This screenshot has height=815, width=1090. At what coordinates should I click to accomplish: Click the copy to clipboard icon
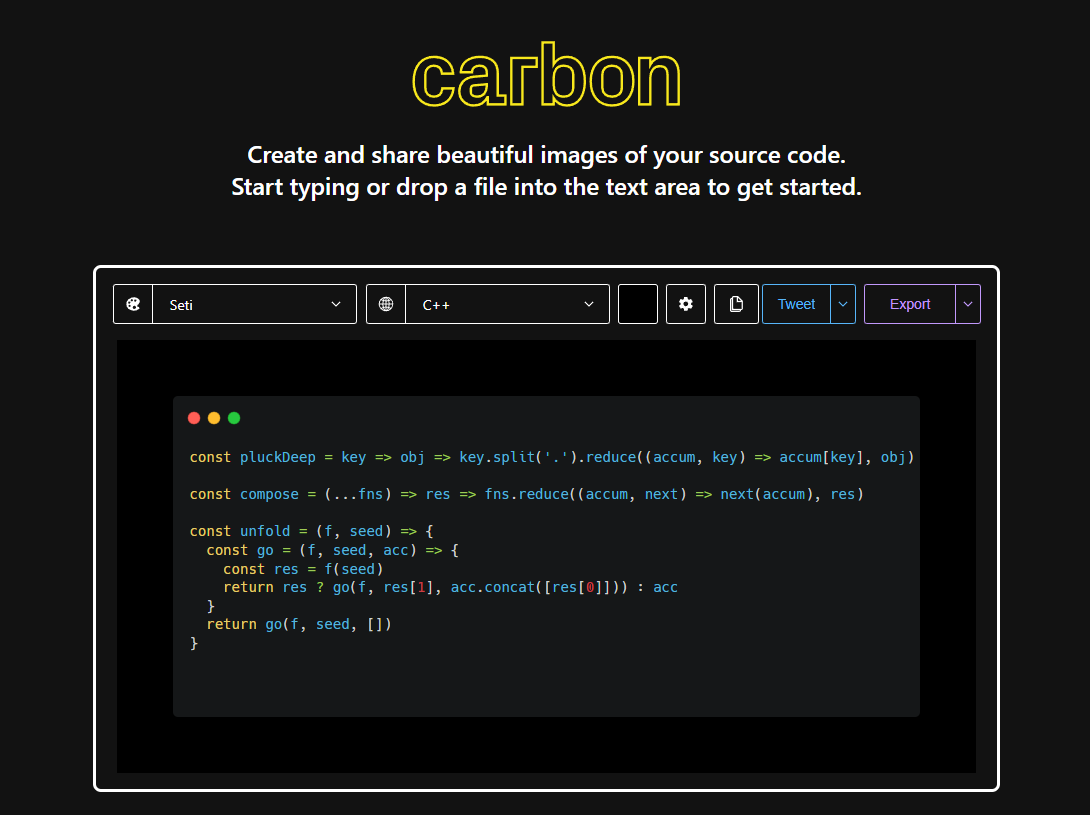tap(735, 304)
